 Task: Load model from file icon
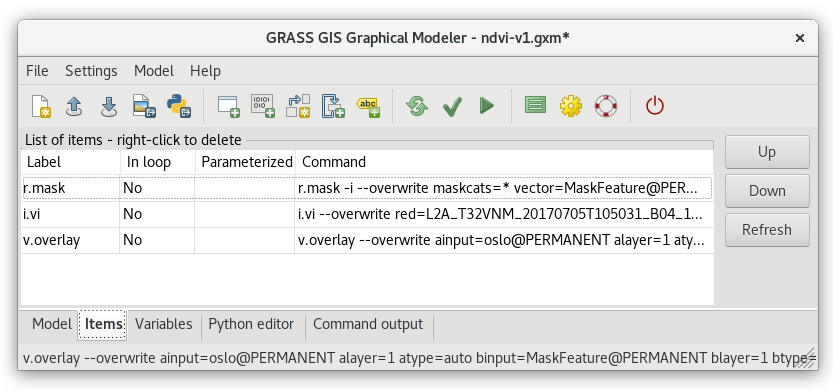[x=74, y=106]
